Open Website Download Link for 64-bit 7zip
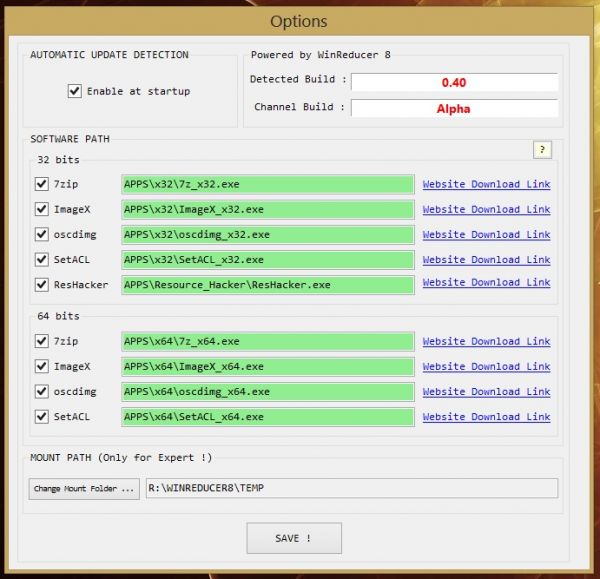This screenshot has height=579, width=600. [x=486, y=341]
